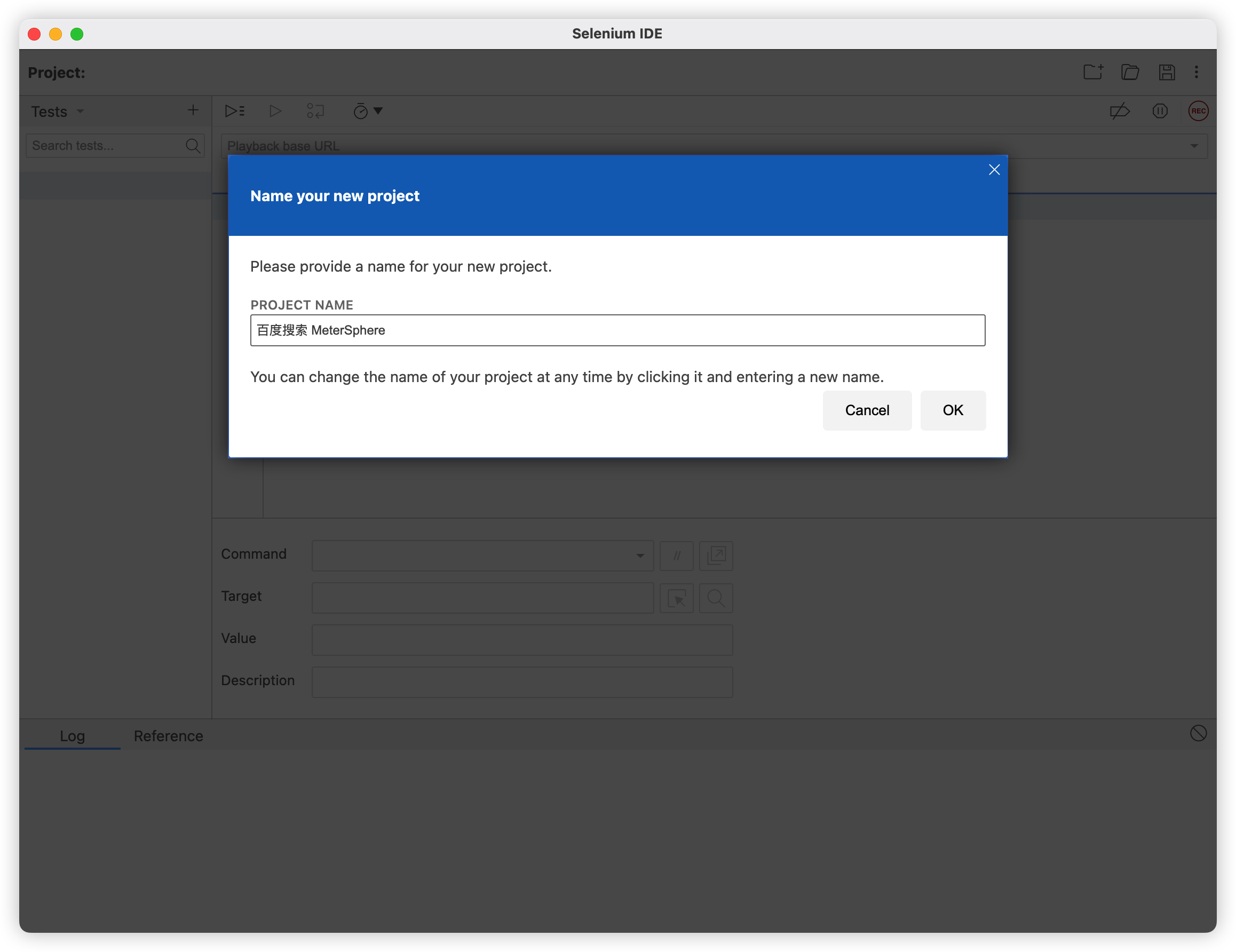Click the red REC record button
Viewport: 1236px width, 952px height.
click(1198, 111)
